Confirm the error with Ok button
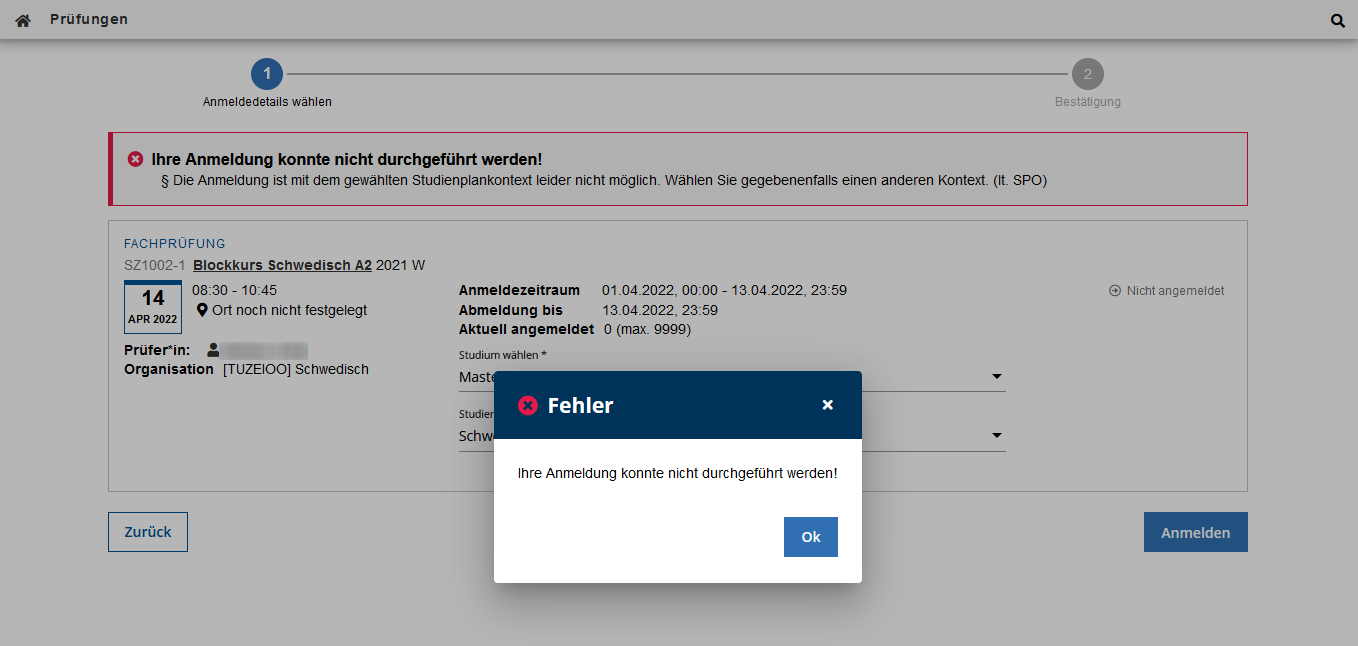The image size is (1358, 646). point(810,537)
